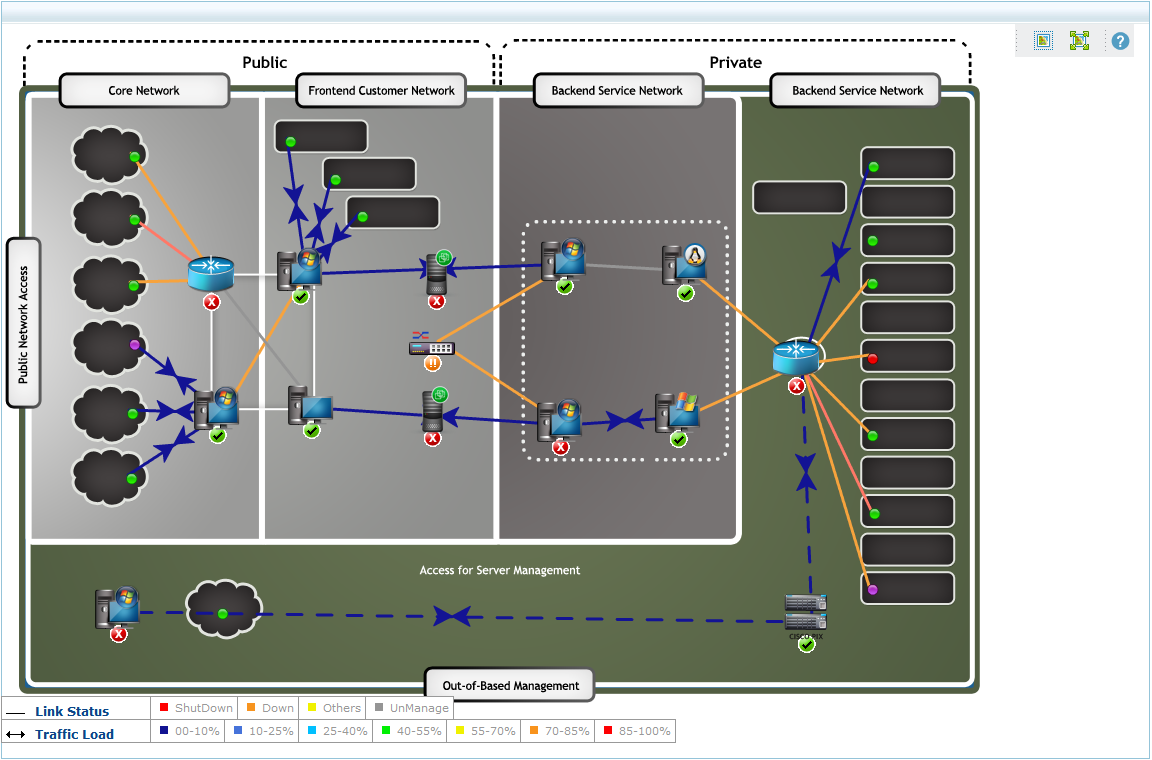Viewport: 1152px width, 760px height.
Task: Click the Public Network Access vertical label
Action: pyautogui.click(x=24, y=323)
